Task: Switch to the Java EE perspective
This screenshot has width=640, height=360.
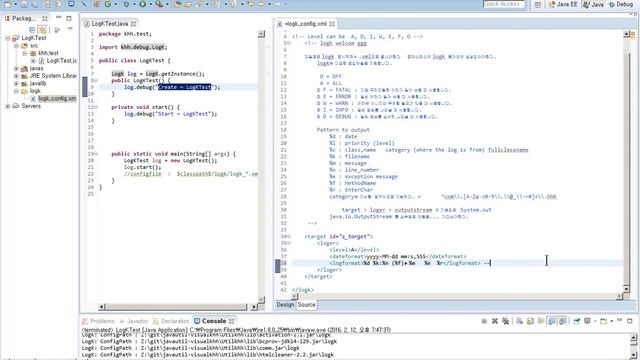Action: [x=563, y=4]
